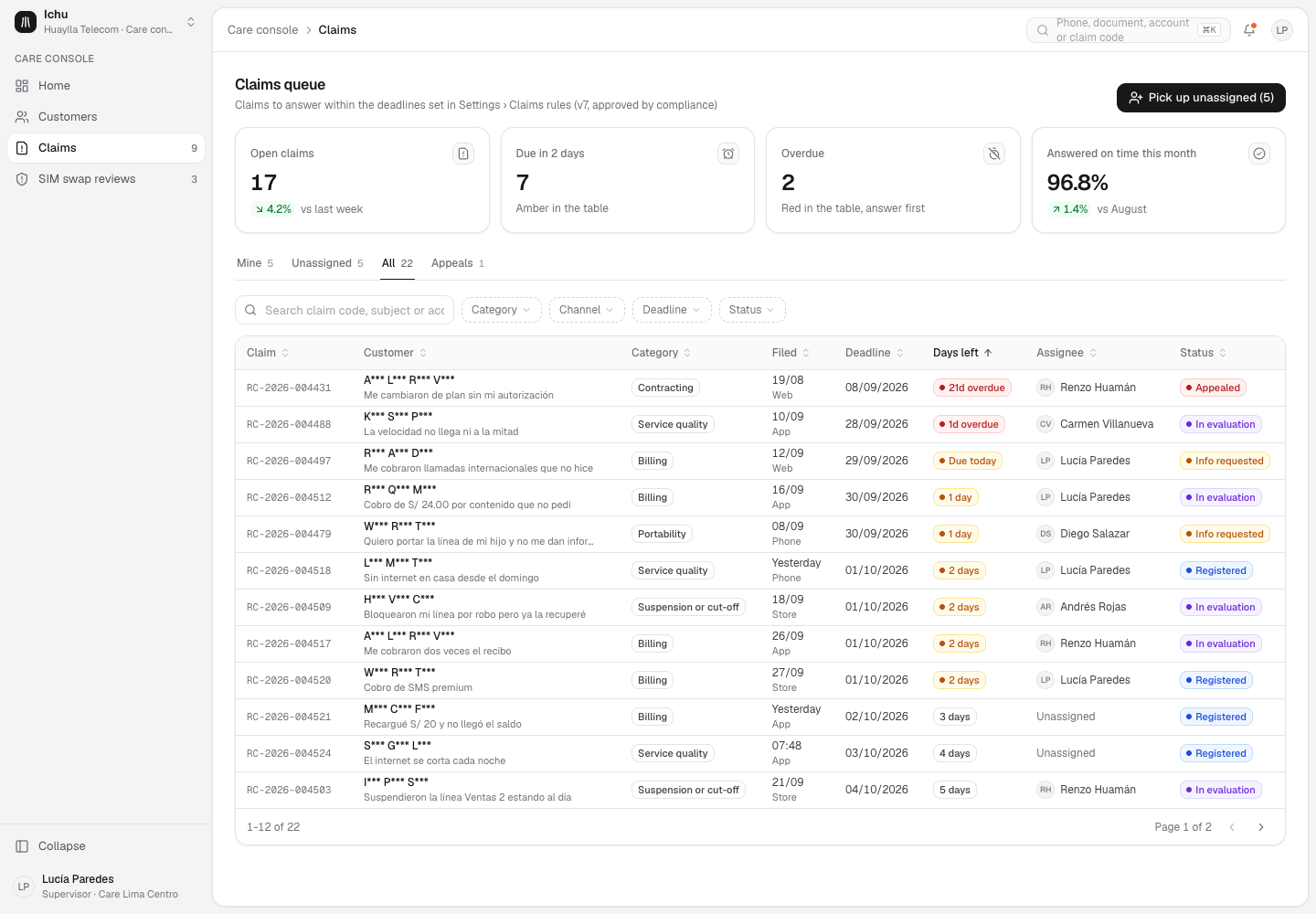Click search magnifier in claim search box
Screen dimensions: 1316x914
250,310
